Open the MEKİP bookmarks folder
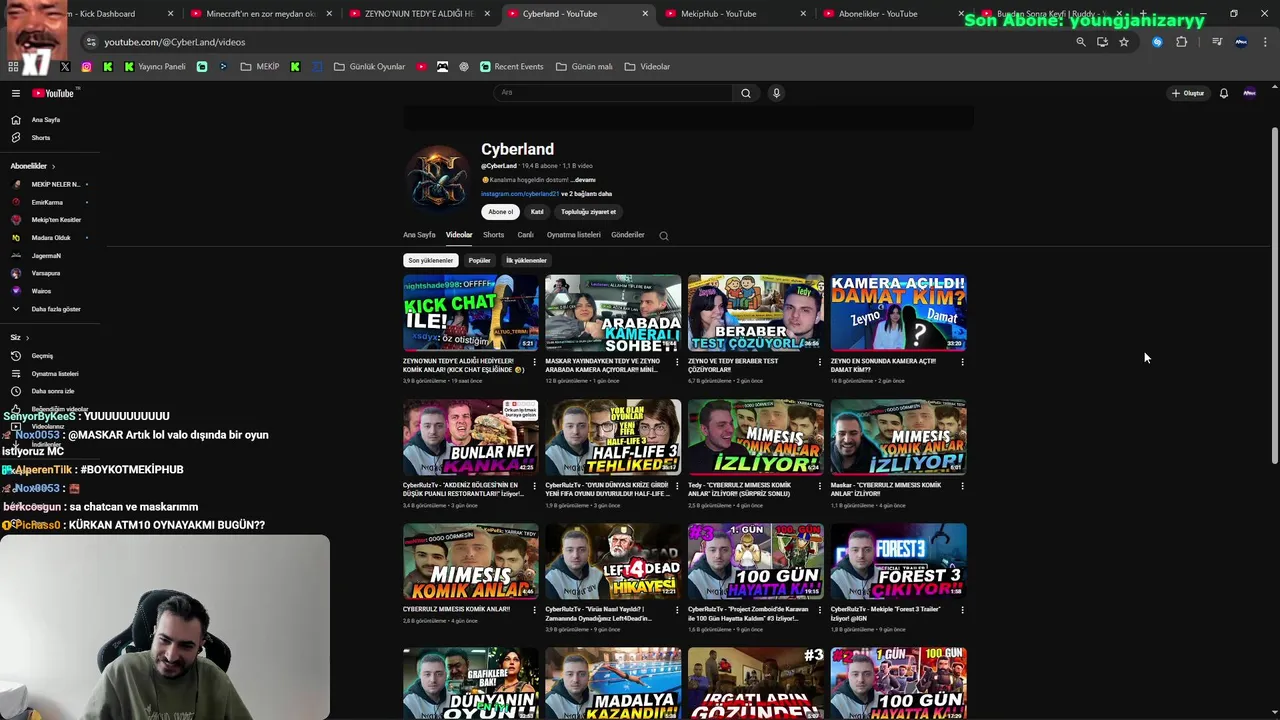Image resolution: width=1280 pixels, height=720 pixels. tap(259, 67)
